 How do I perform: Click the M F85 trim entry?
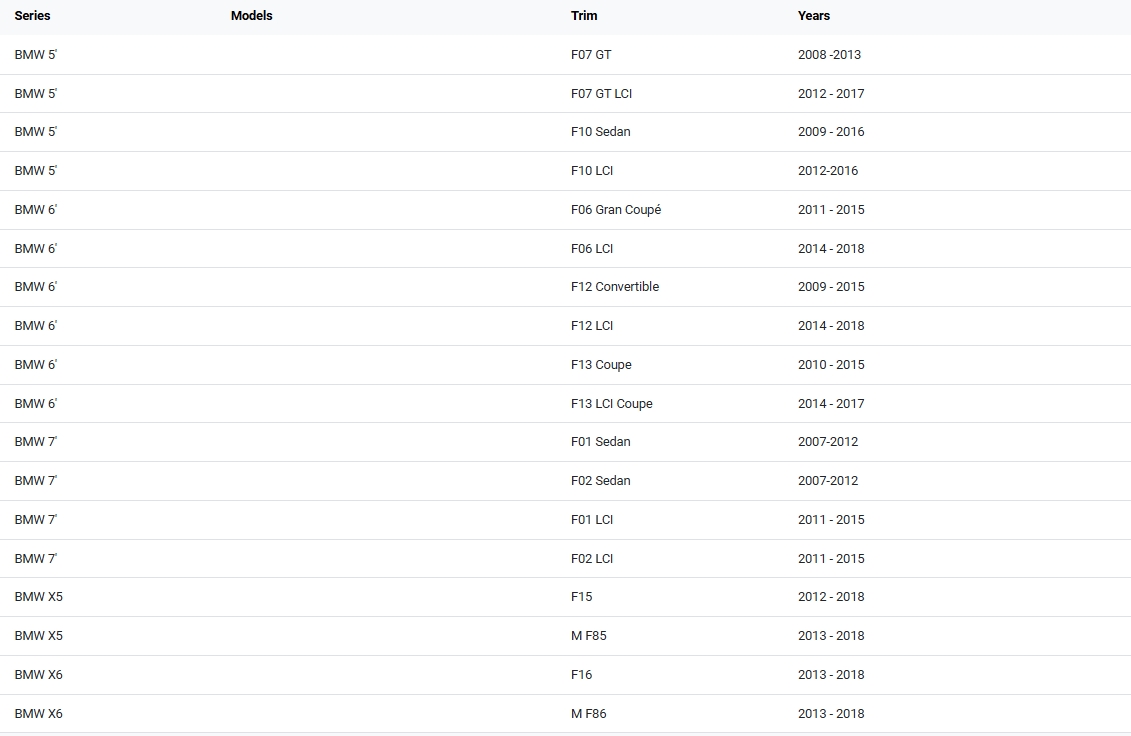pyautogui.click(x=588, y=636)
